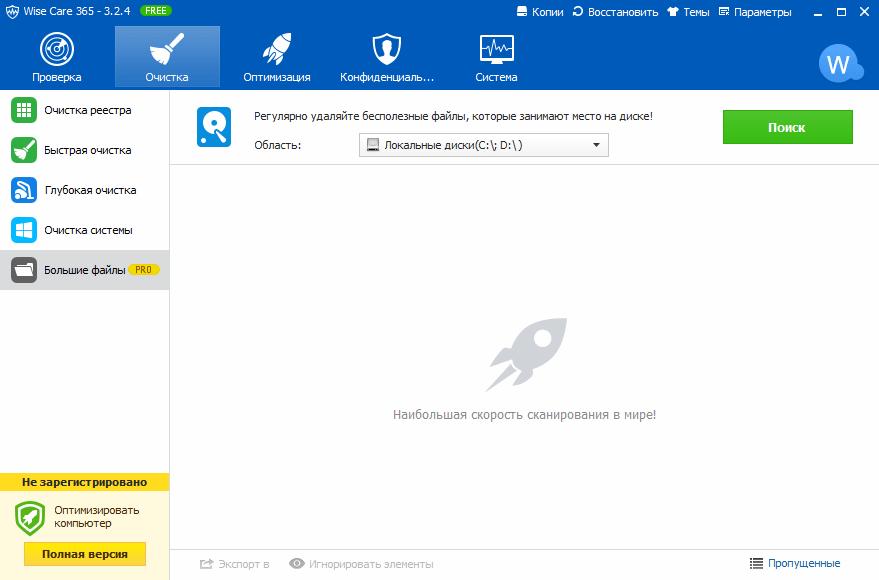Click the Игнорировать элементы link

371,564
